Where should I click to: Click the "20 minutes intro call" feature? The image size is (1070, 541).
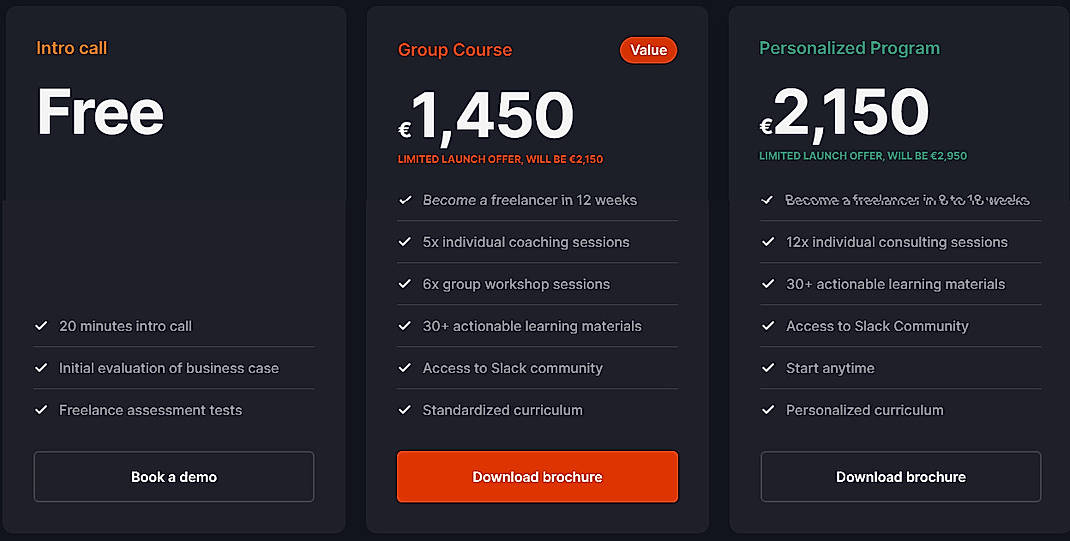126,326
